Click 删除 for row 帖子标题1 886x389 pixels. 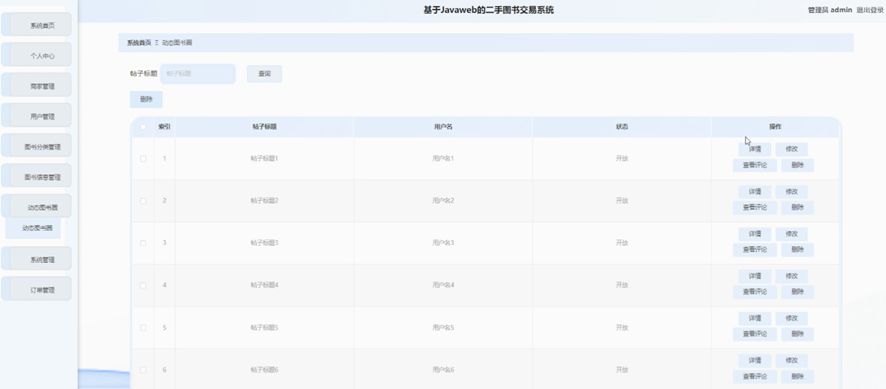tap(797, 165)
